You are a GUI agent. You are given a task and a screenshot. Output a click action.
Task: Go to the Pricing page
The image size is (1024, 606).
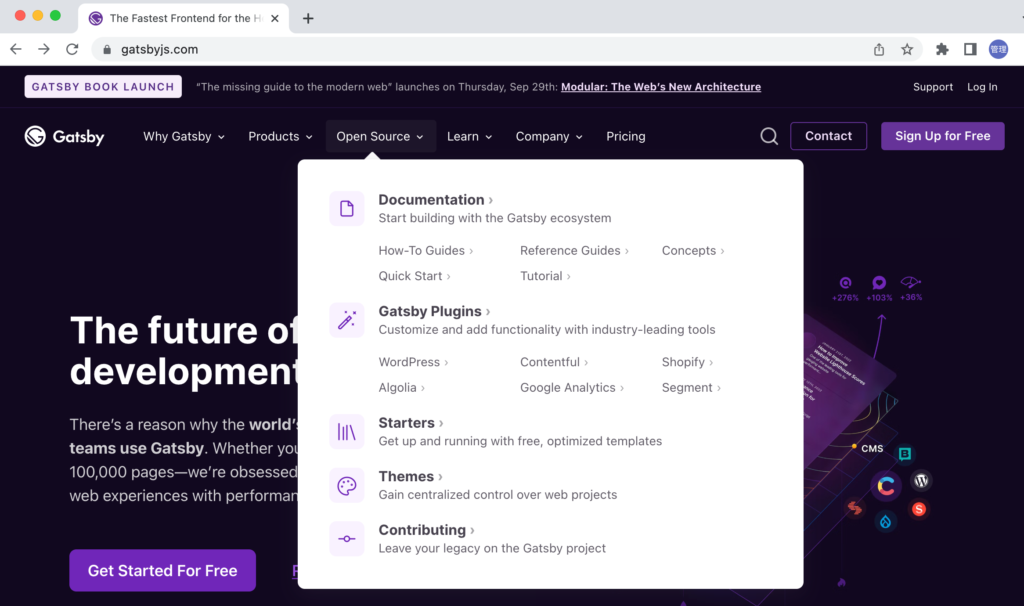(626, 137)
